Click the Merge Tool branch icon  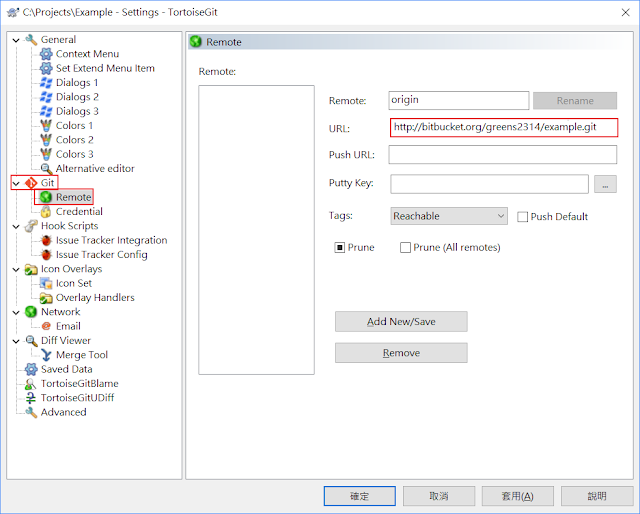[46, 355]
